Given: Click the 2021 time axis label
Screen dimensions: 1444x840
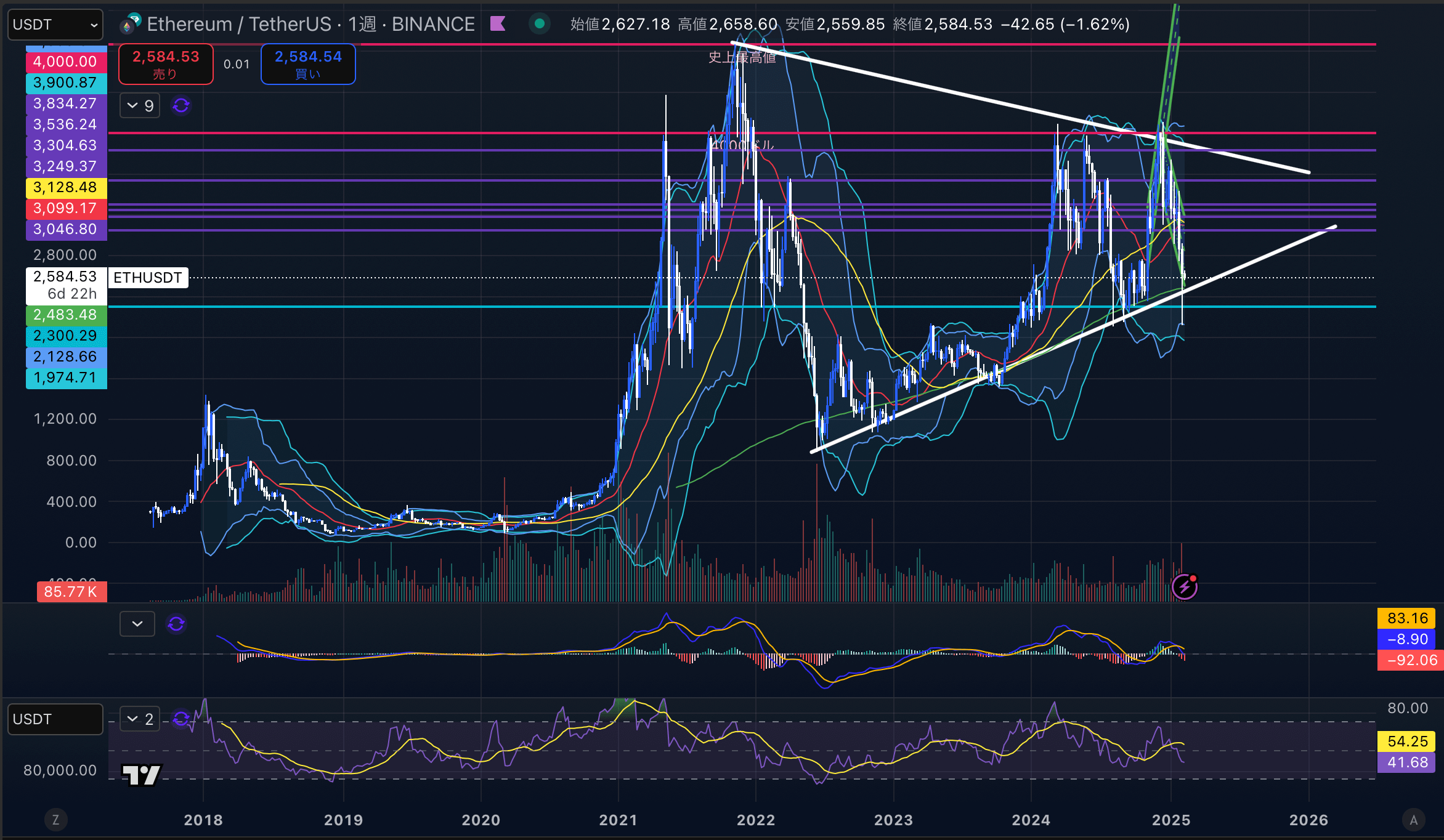Looking at the screenshot, I should coord(619,820).
